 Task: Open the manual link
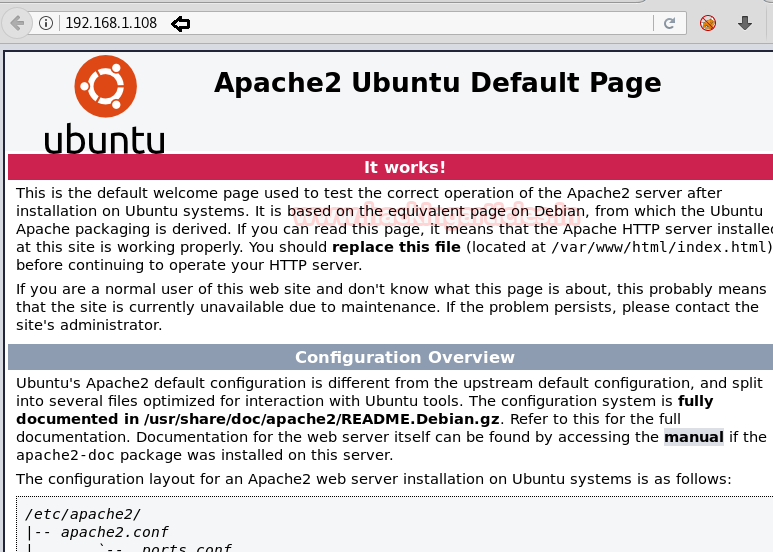pyautogui.click(x=694, y=437)
